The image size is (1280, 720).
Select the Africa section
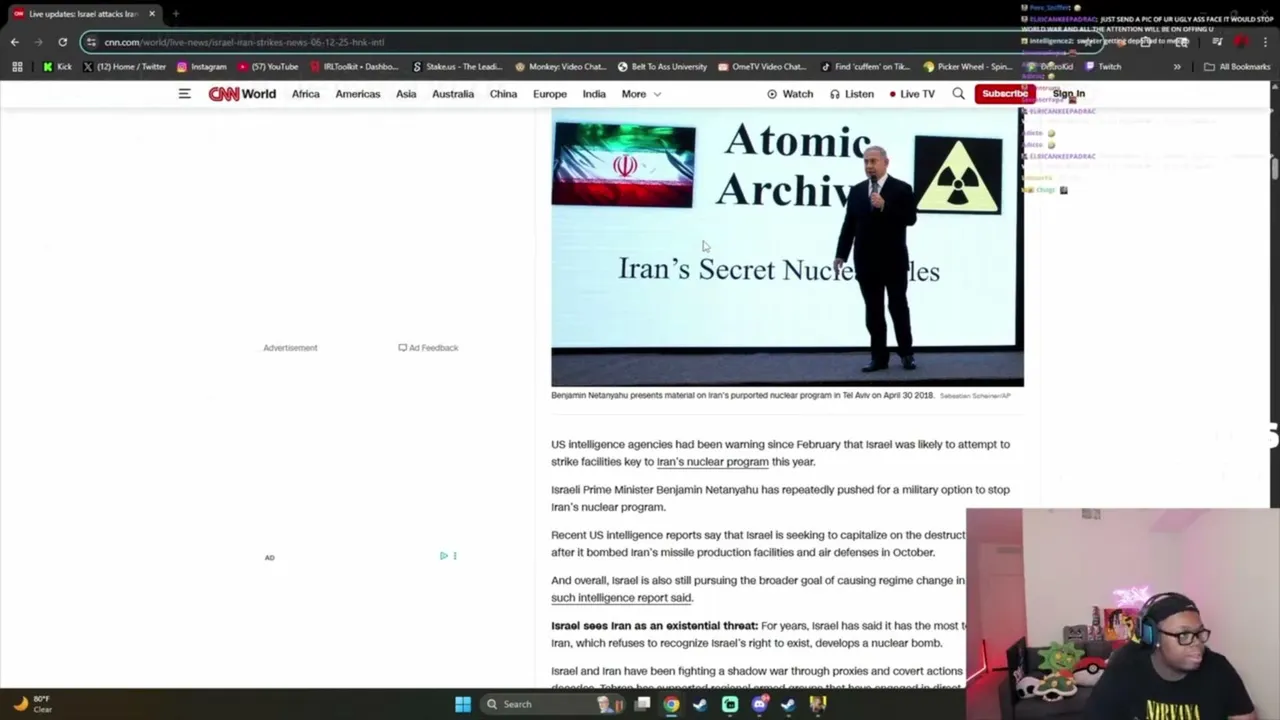(x=306, y=94)
